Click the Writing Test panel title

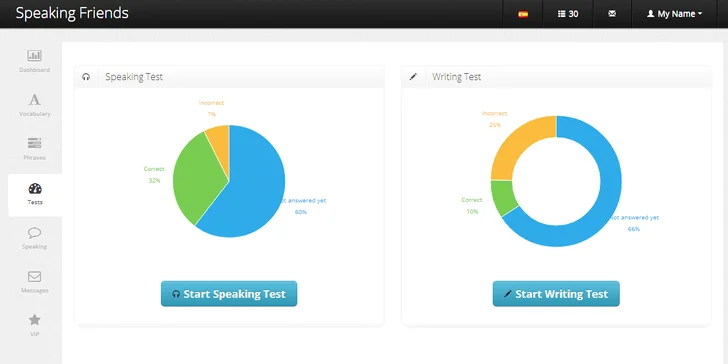pyautogui.click(x=456, y=77)
